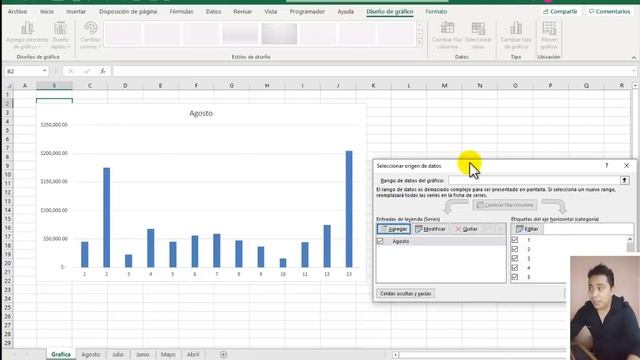
Task: Click the tallest bar at category 13
Action: [x=349, y=209]
